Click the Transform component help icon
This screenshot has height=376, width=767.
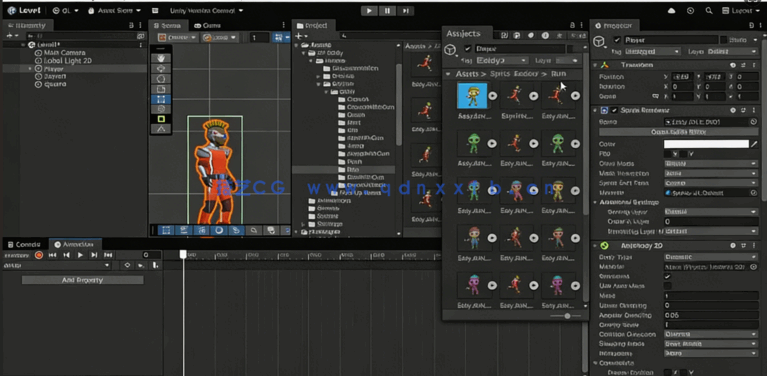pos(733,65)
